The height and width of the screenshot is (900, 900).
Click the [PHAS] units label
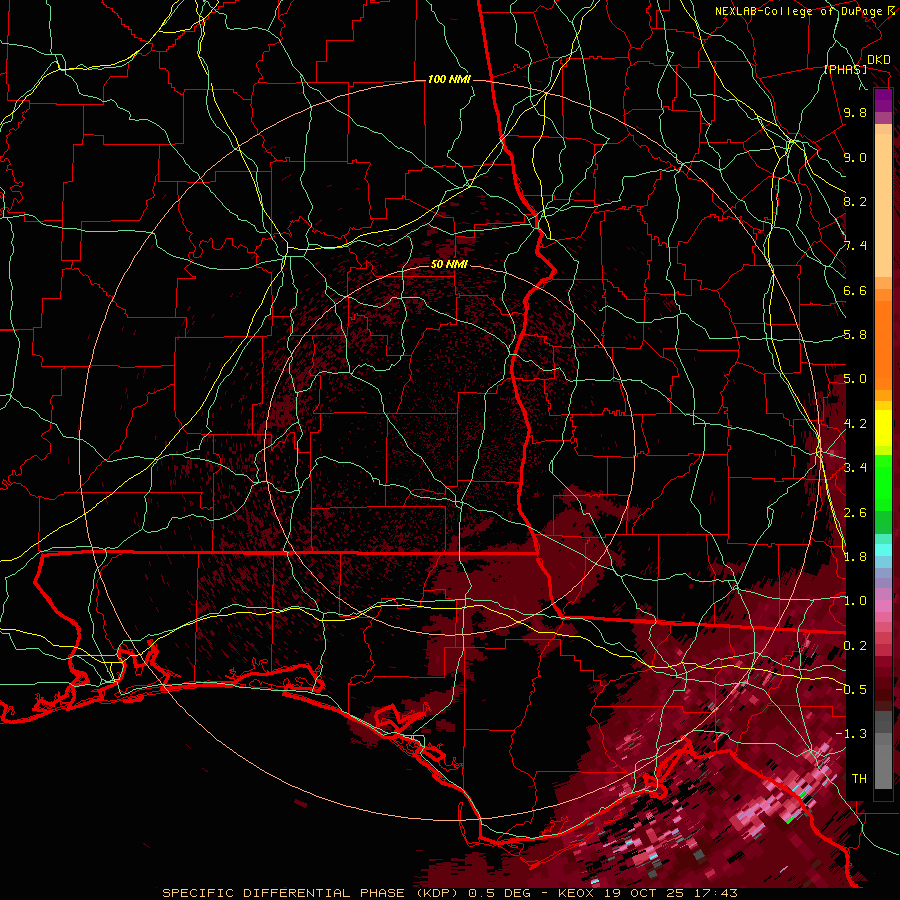[x=845, y=70]
